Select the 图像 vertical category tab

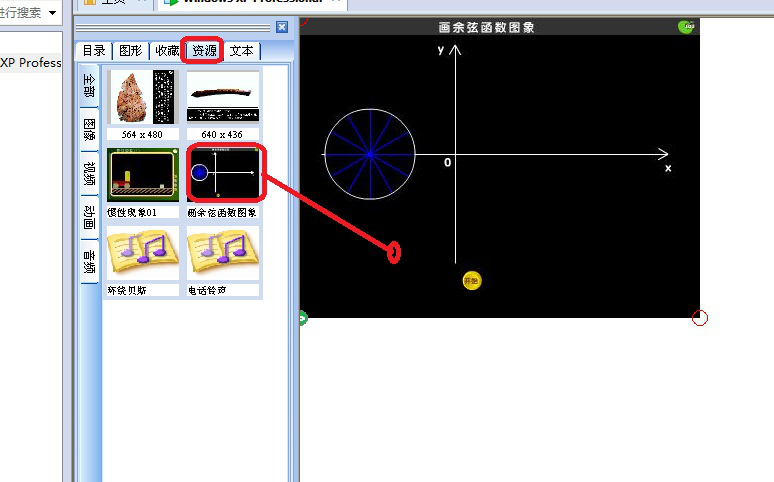tap(89, 129)
